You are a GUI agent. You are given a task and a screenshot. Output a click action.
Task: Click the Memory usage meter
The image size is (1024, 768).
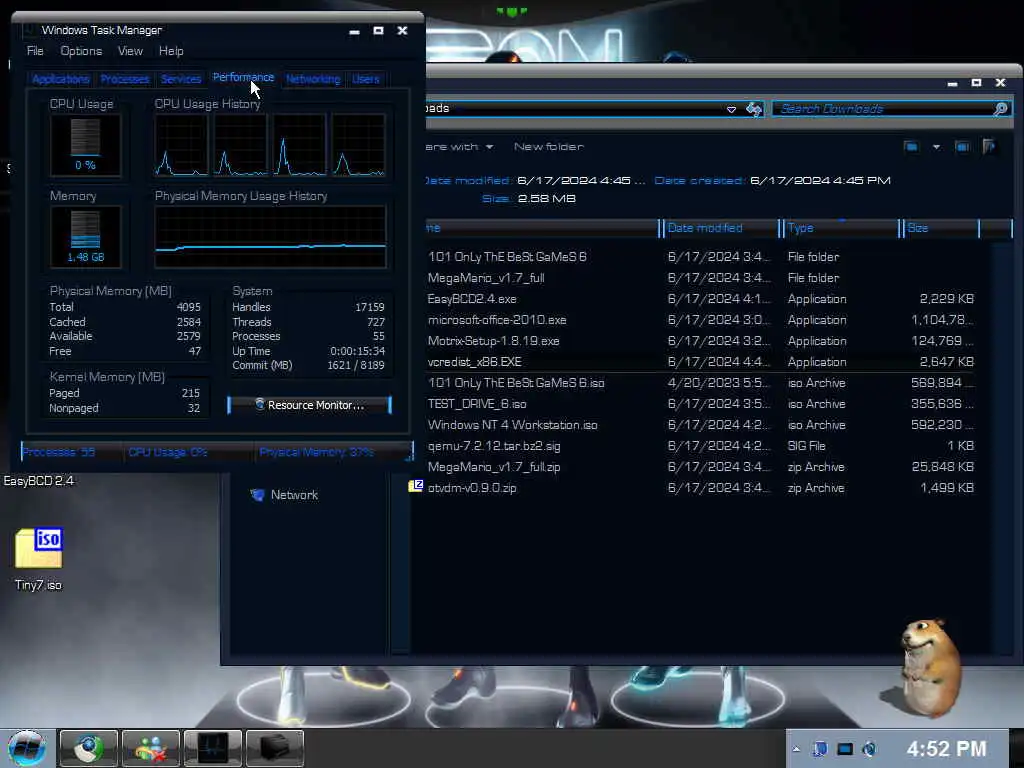[x=86, y=237]
